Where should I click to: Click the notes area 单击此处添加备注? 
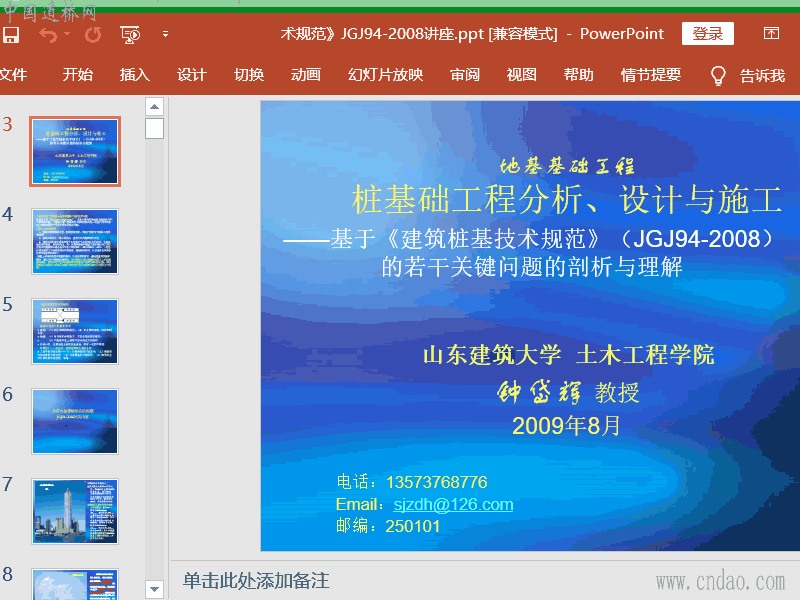pos(256,581)
